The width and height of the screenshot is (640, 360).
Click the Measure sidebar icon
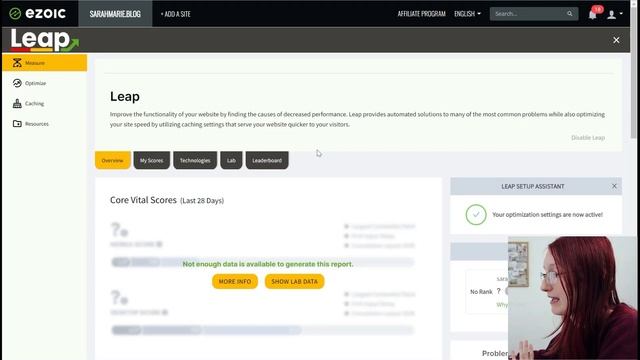click(17, 63)
